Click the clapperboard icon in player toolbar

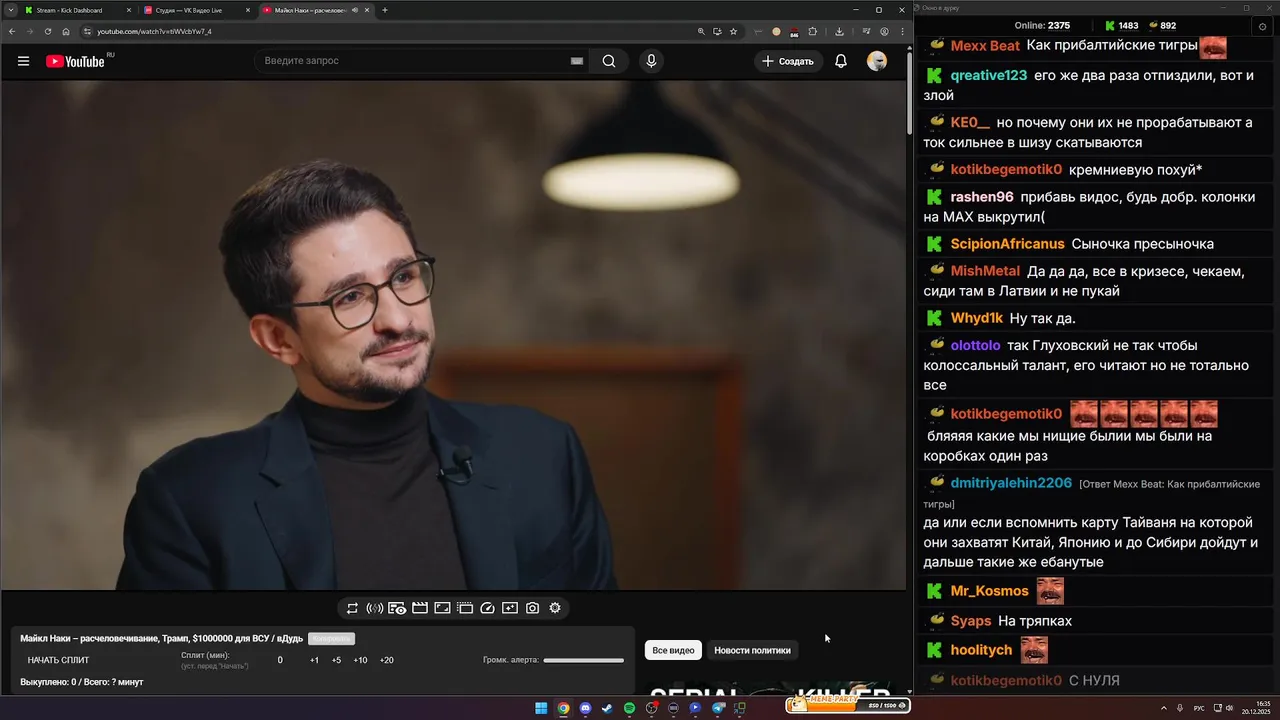420,608
